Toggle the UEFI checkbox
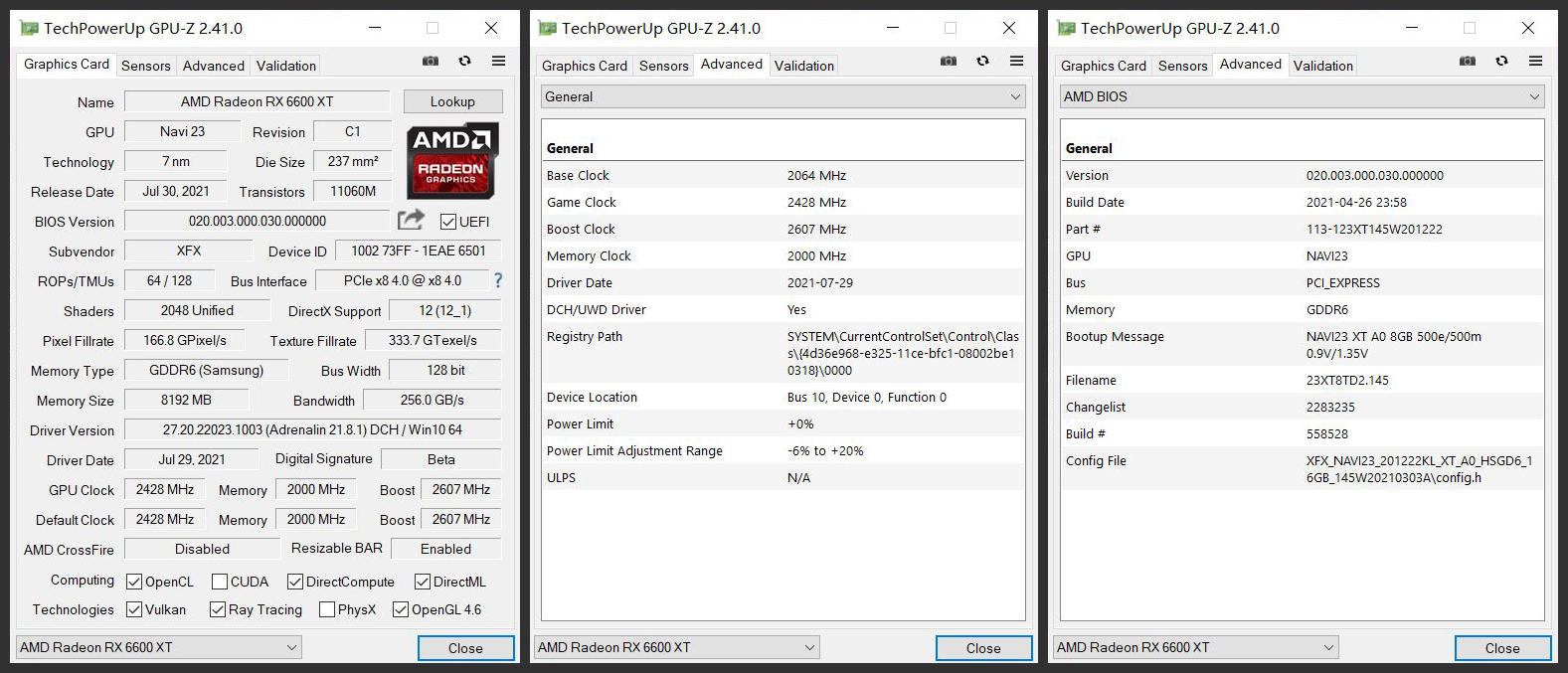 point(448,222)
